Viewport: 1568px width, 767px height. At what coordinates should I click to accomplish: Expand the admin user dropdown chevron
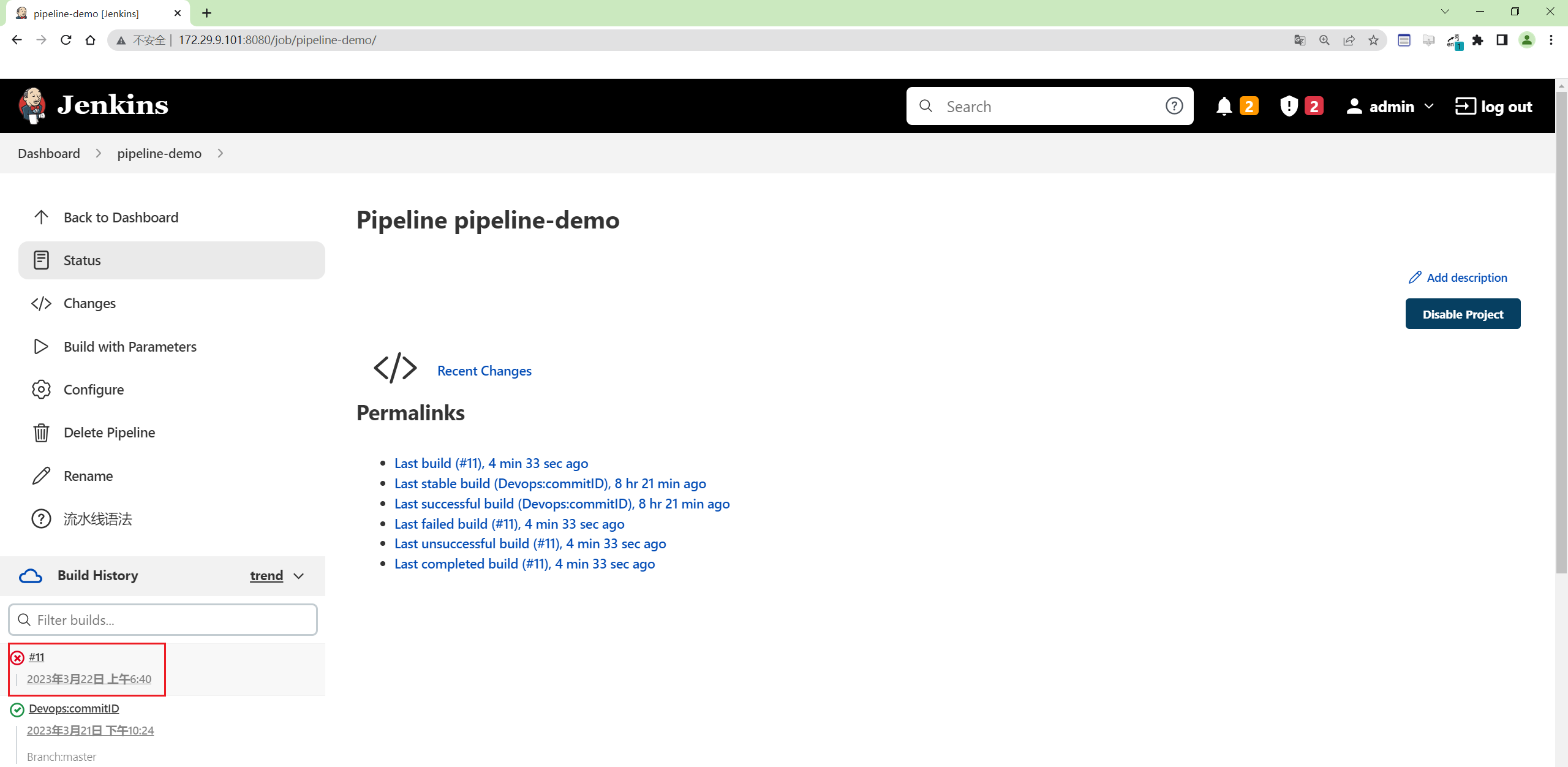tap(1429, 106)
